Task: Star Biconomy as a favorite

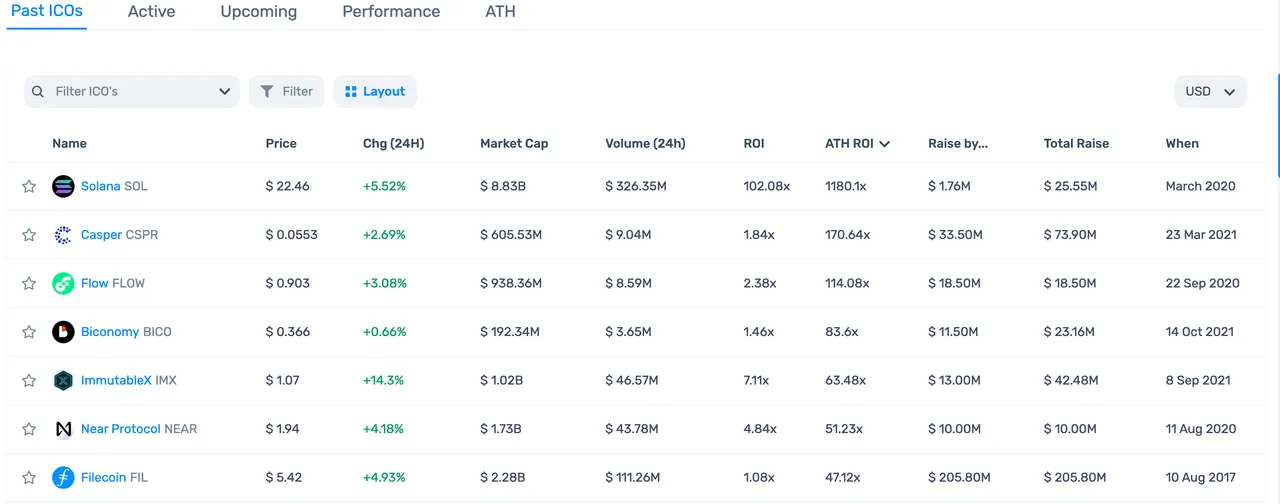Action: tap(29, 332)
